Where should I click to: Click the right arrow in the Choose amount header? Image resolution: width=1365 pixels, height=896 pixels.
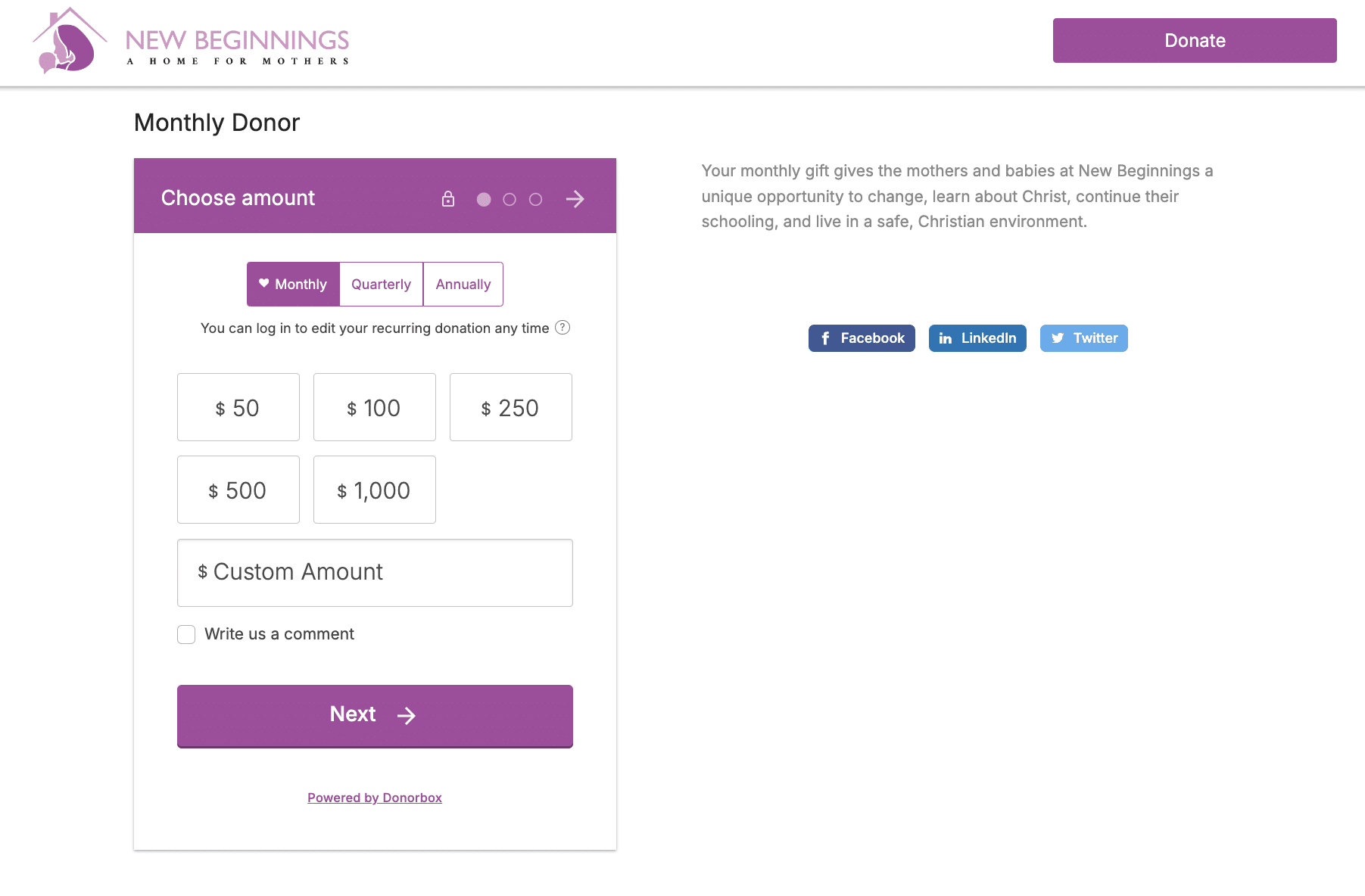click(575, 199)
